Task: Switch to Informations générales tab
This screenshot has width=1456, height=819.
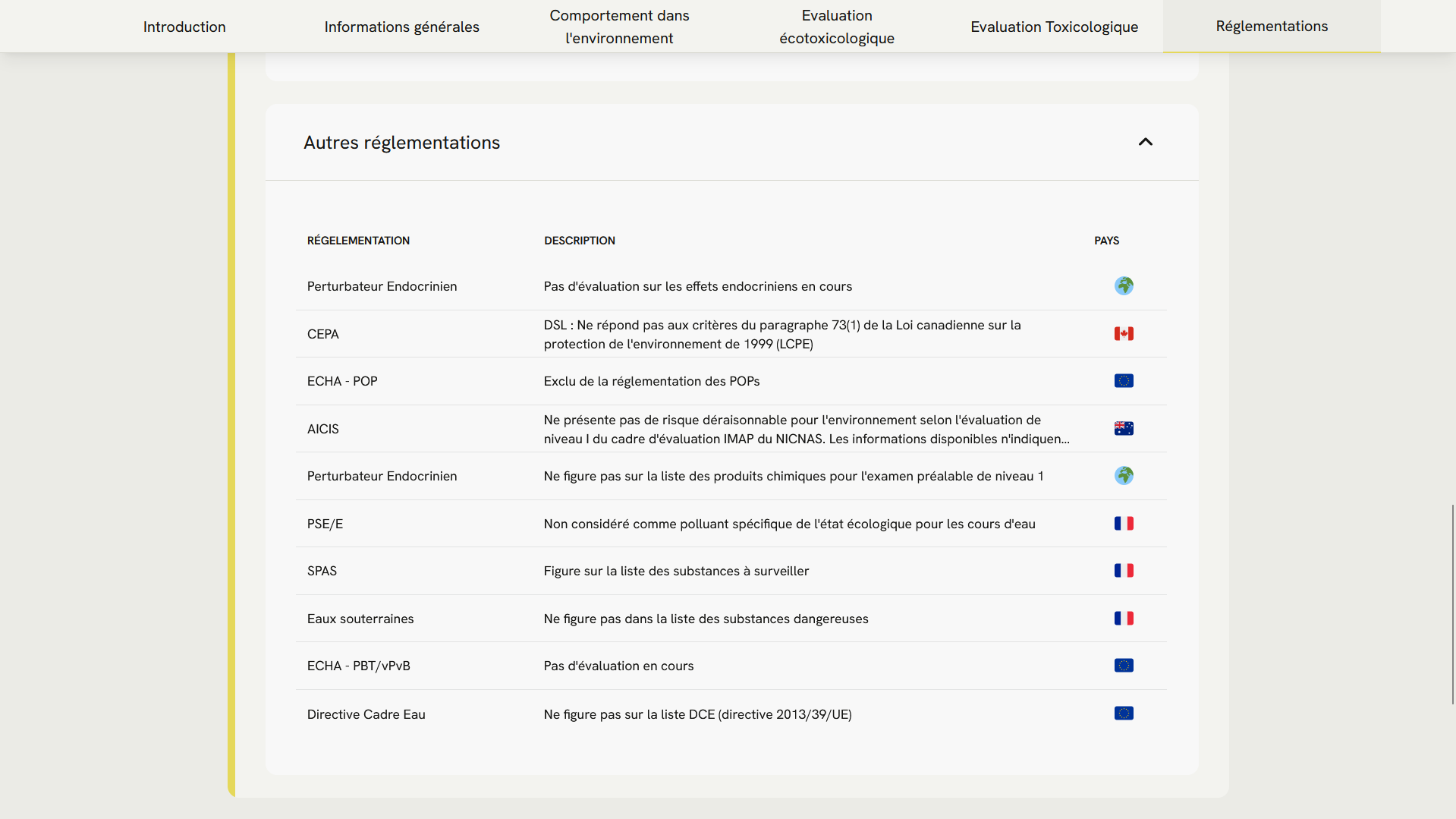Action: tap(401, 27)
